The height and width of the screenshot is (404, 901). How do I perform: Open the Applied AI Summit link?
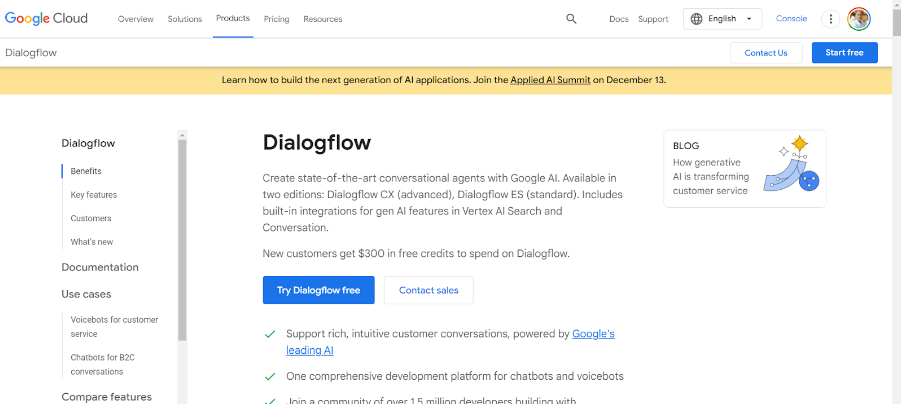tap(550, 80)
